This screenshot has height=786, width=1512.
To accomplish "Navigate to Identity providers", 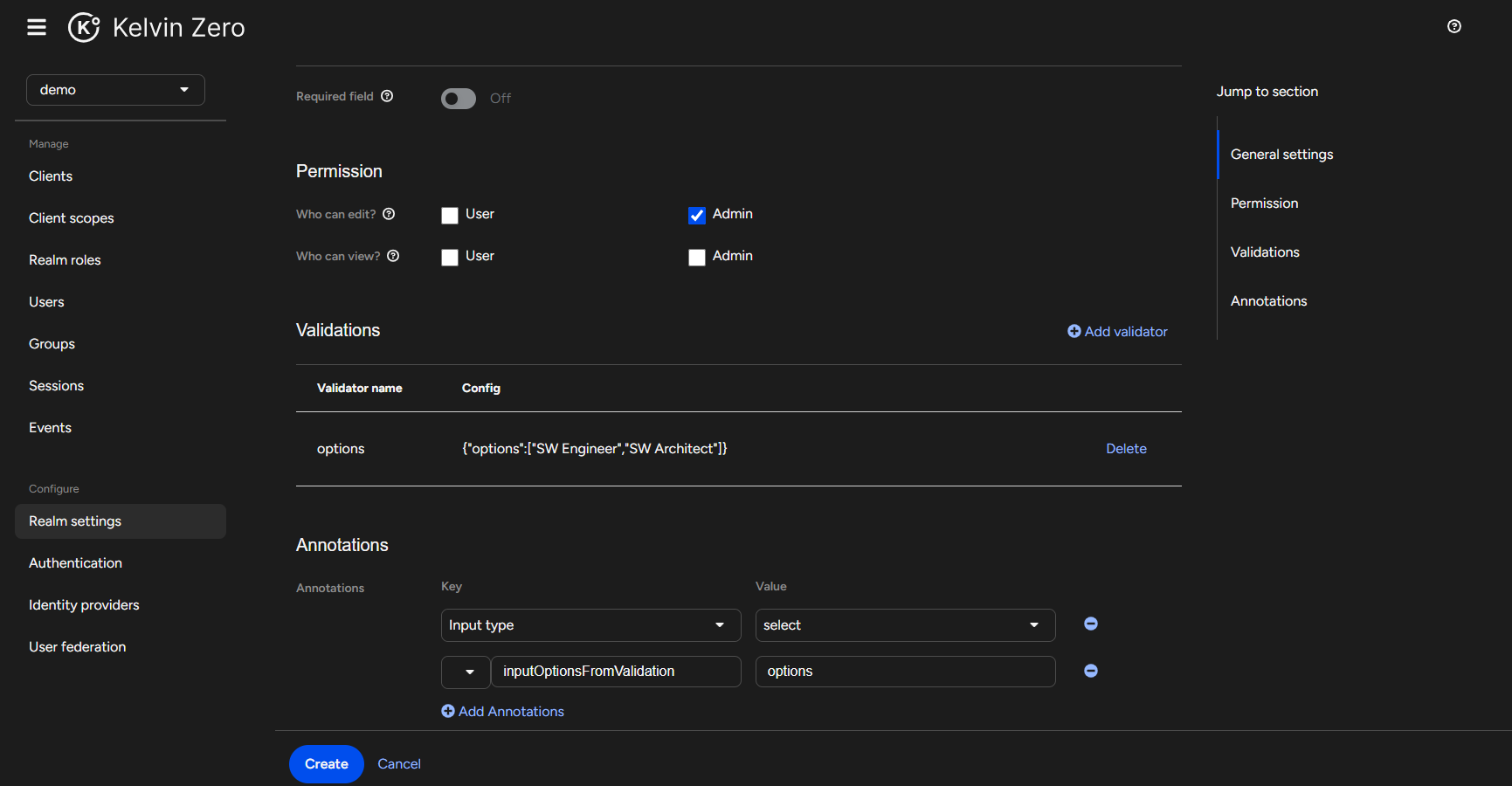I will pos(84,604).
